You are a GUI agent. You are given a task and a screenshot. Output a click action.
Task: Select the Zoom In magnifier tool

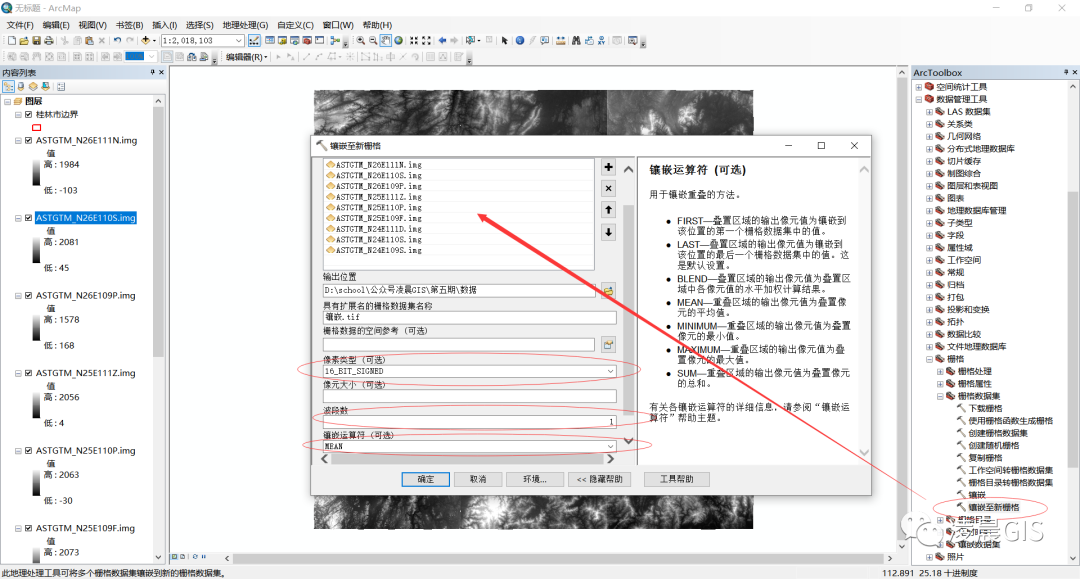tap(360, 41)
